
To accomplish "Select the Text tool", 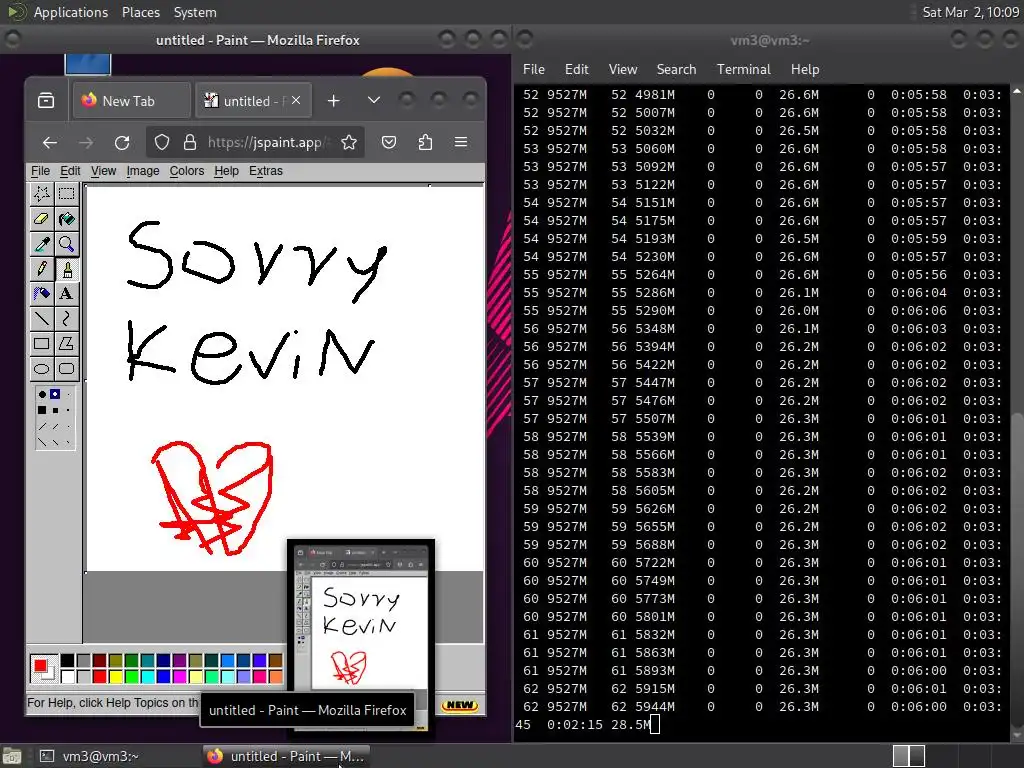I will click(x=66, y=294).
